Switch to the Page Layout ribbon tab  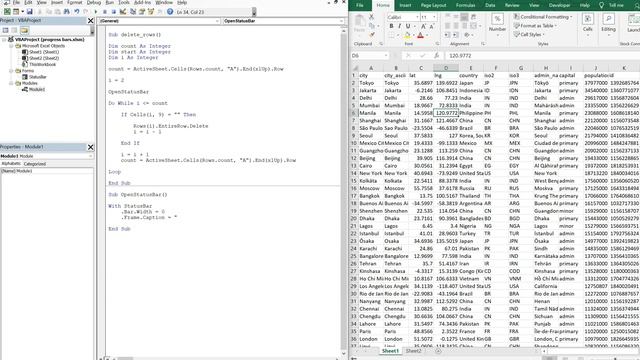click(433, 5)
